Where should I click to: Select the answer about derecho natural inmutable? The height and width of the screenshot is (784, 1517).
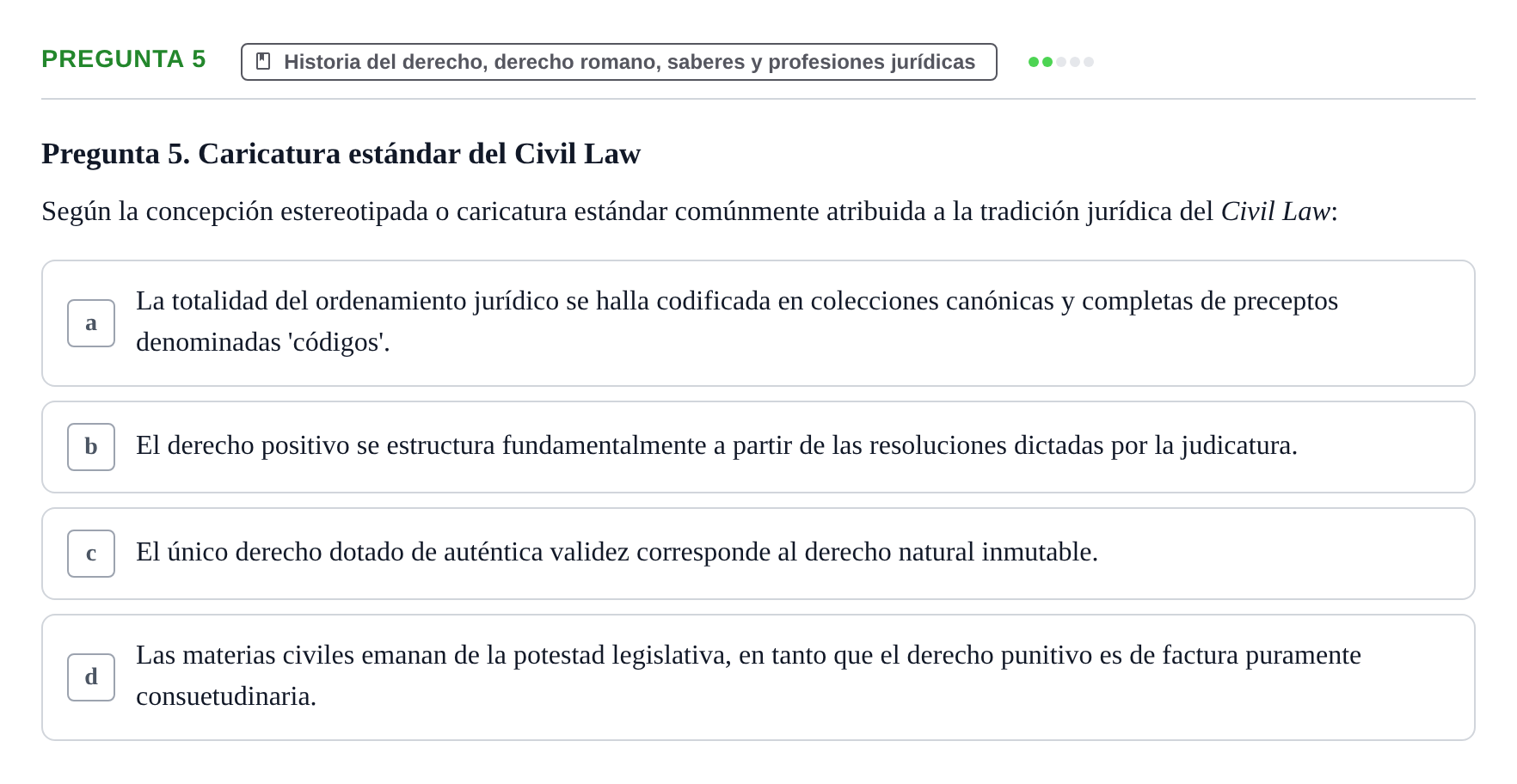(x=758, y=554)
